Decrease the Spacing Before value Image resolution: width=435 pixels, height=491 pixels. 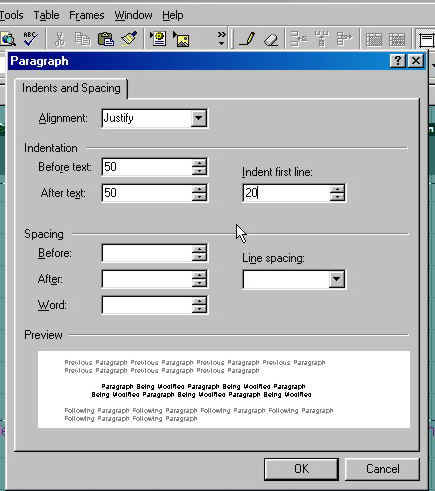click(x=199, y=258)
